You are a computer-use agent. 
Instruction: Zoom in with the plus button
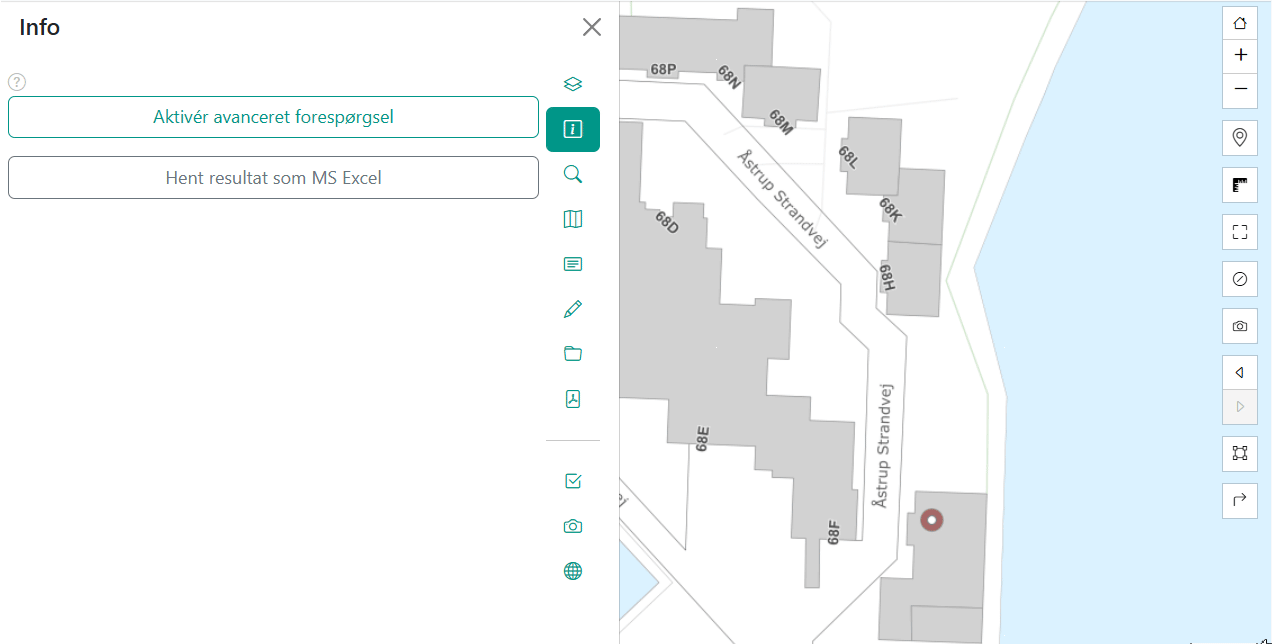tap(1240, 55)
